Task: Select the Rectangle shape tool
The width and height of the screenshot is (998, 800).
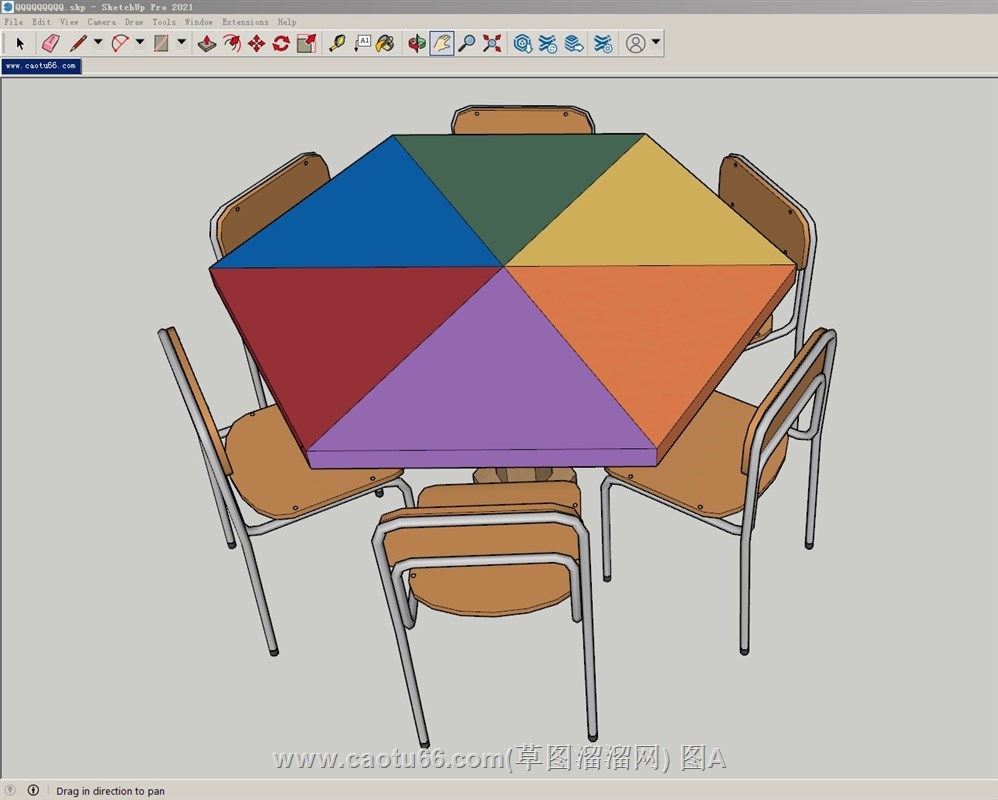Action: coord(161,43)
